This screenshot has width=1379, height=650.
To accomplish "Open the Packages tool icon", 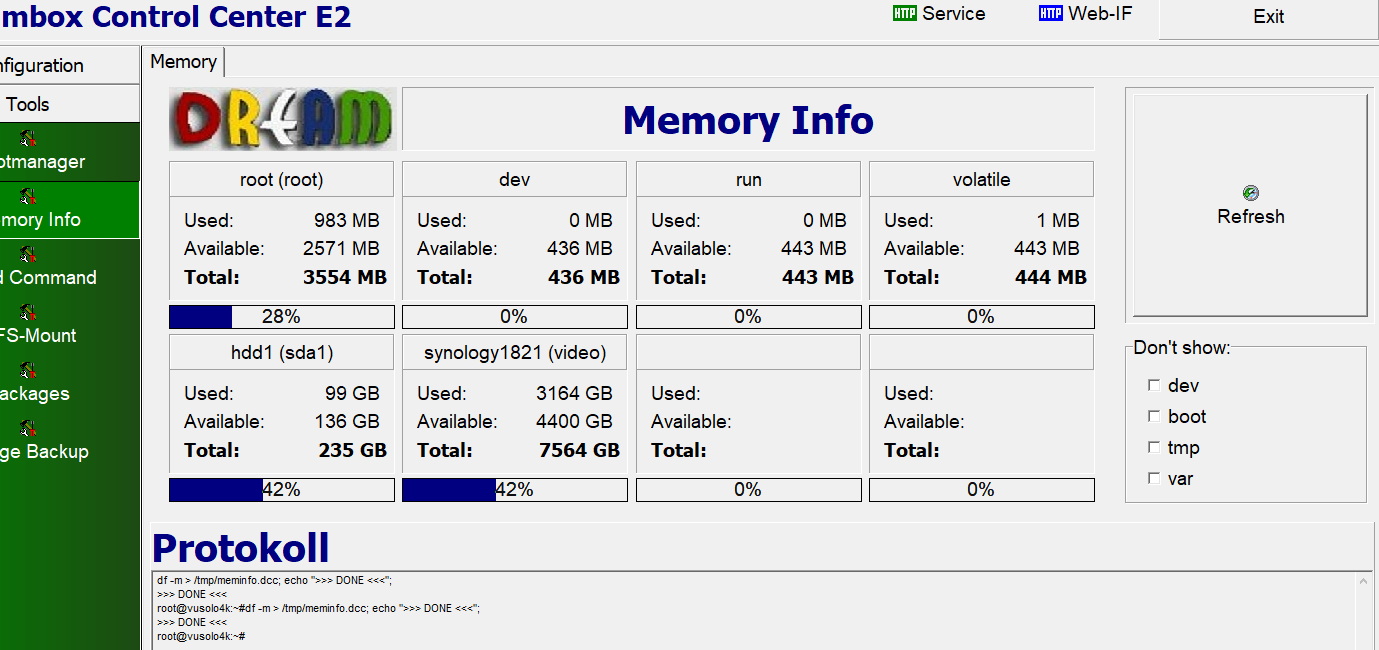I will point(28,371).
